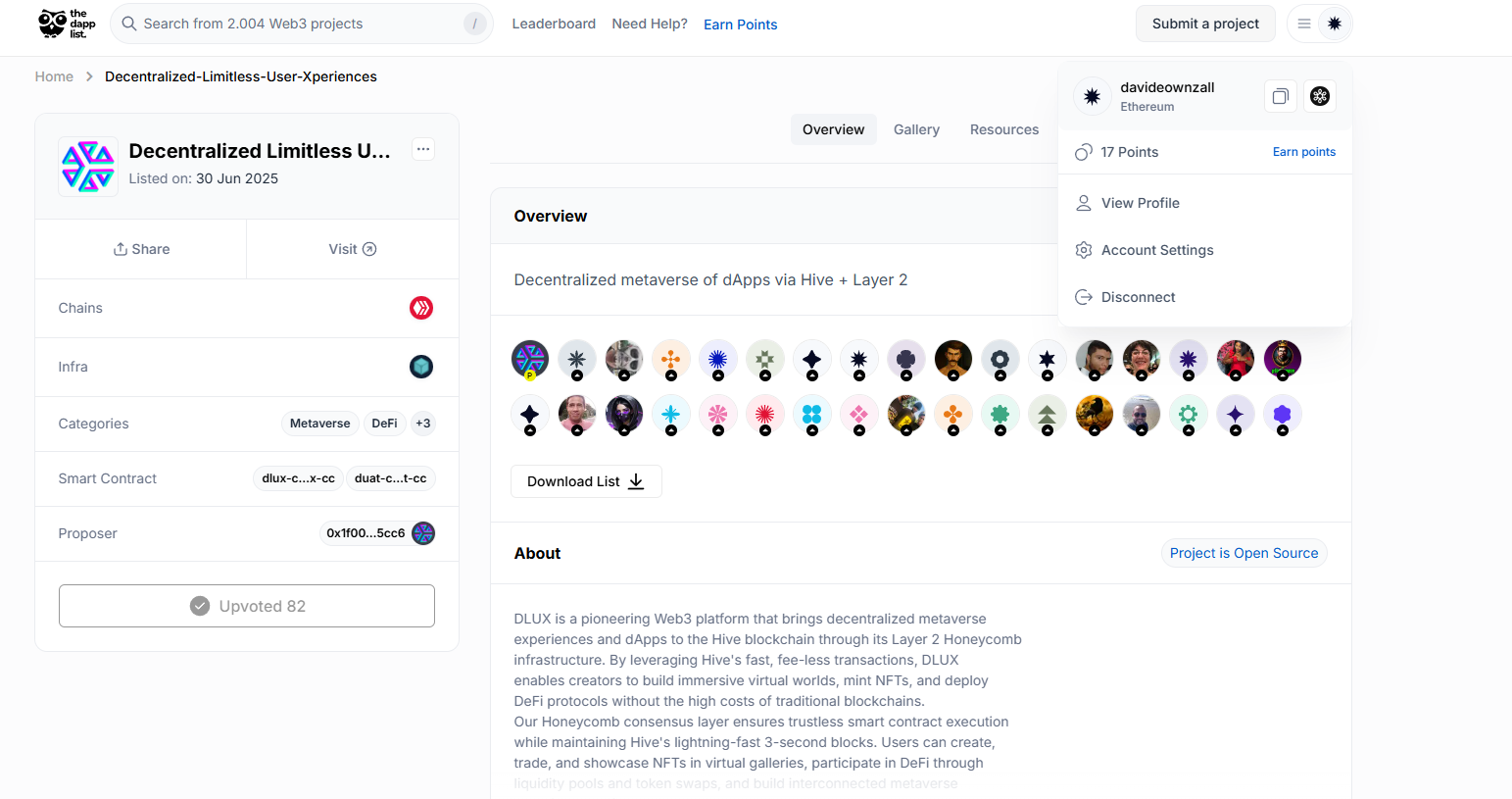The image size is (1512, 799).
Task: Click the 17 Points entry
Action: pos(1117,152)
